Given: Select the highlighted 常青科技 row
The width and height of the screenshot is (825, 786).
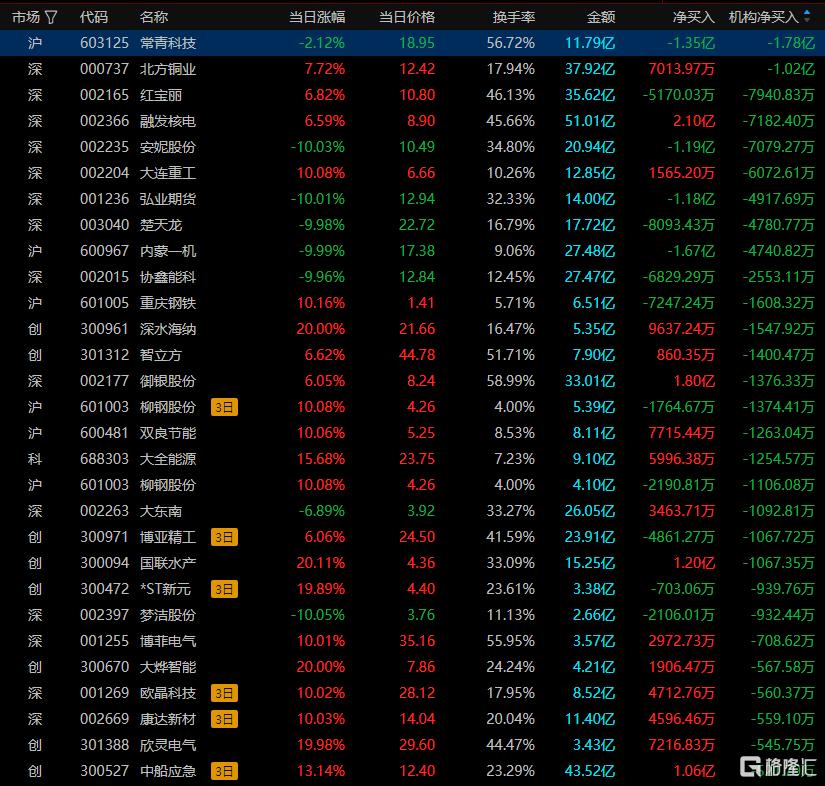Looking at the screenshot, I should pyautogui.click(x=168, y=43).
